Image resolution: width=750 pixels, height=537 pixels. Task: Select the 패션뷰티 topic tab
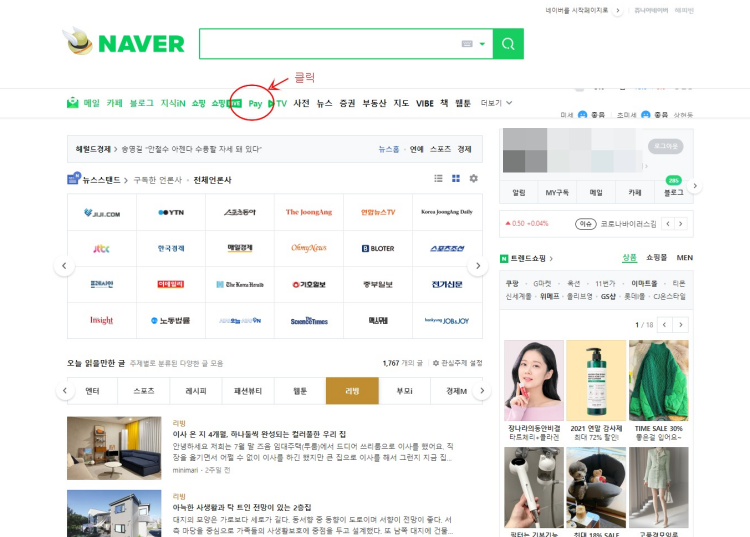(x=248, y=391)
